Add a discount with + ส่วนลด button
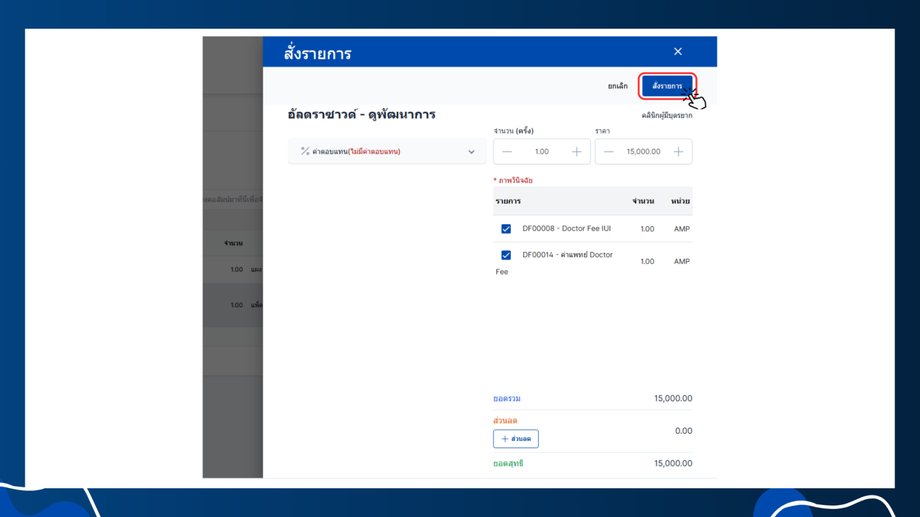920x517 pixels. 516,439
